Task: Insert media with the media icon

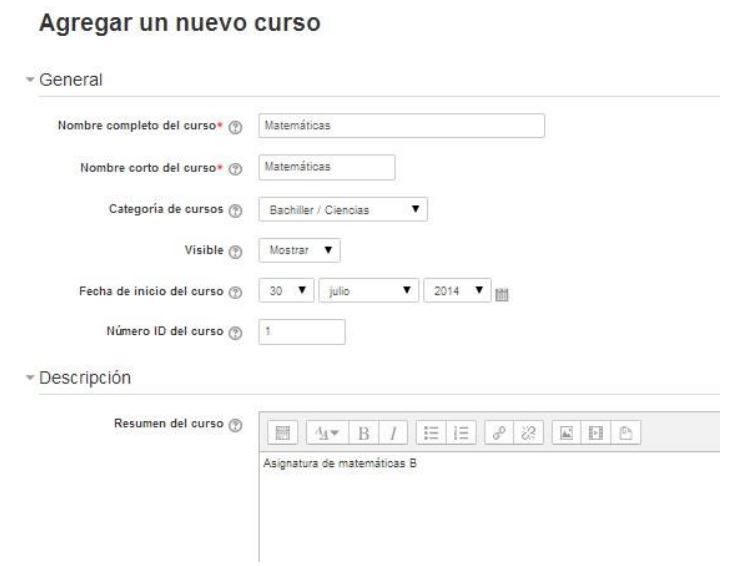Action: click(x=596, y=433)
